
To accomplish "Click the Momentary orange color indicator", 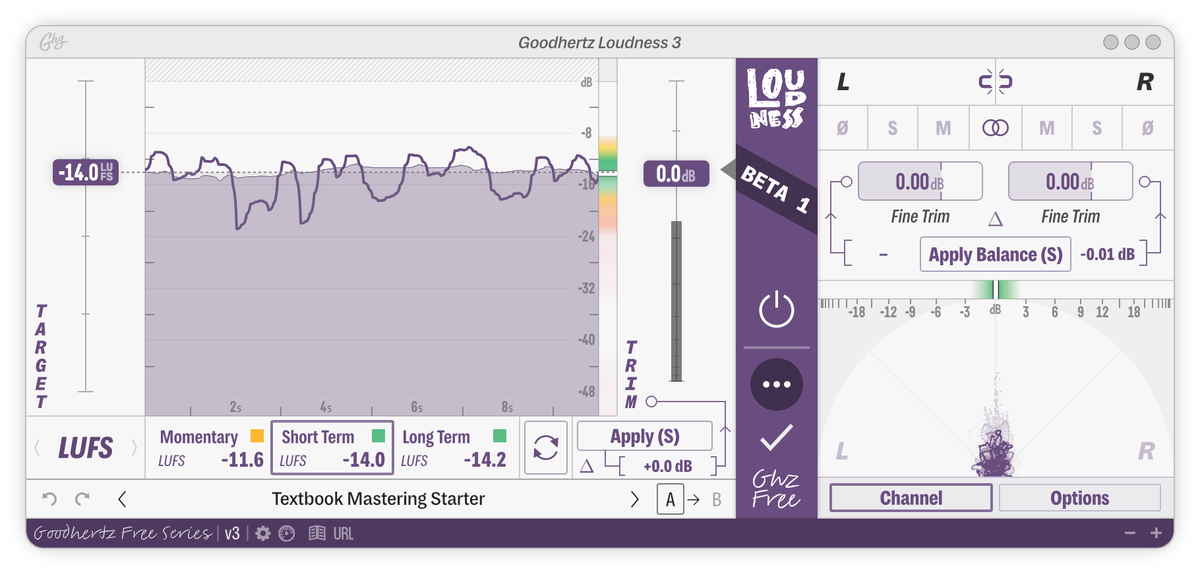I will 257,436.
